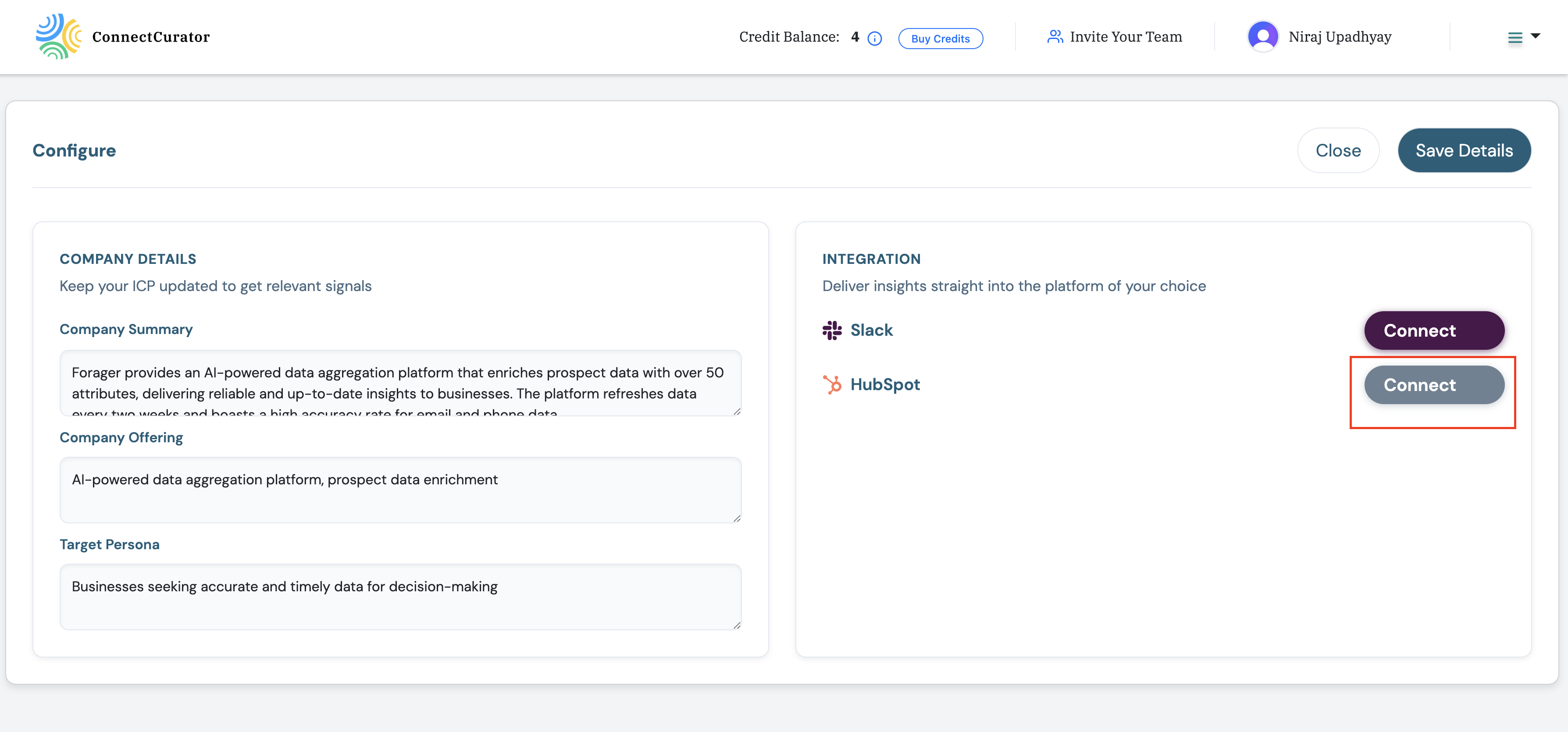The height and width of the screenshot is (732, 1568).
Task: Open the hamburger menu icon
Action: coord(1515,38)
